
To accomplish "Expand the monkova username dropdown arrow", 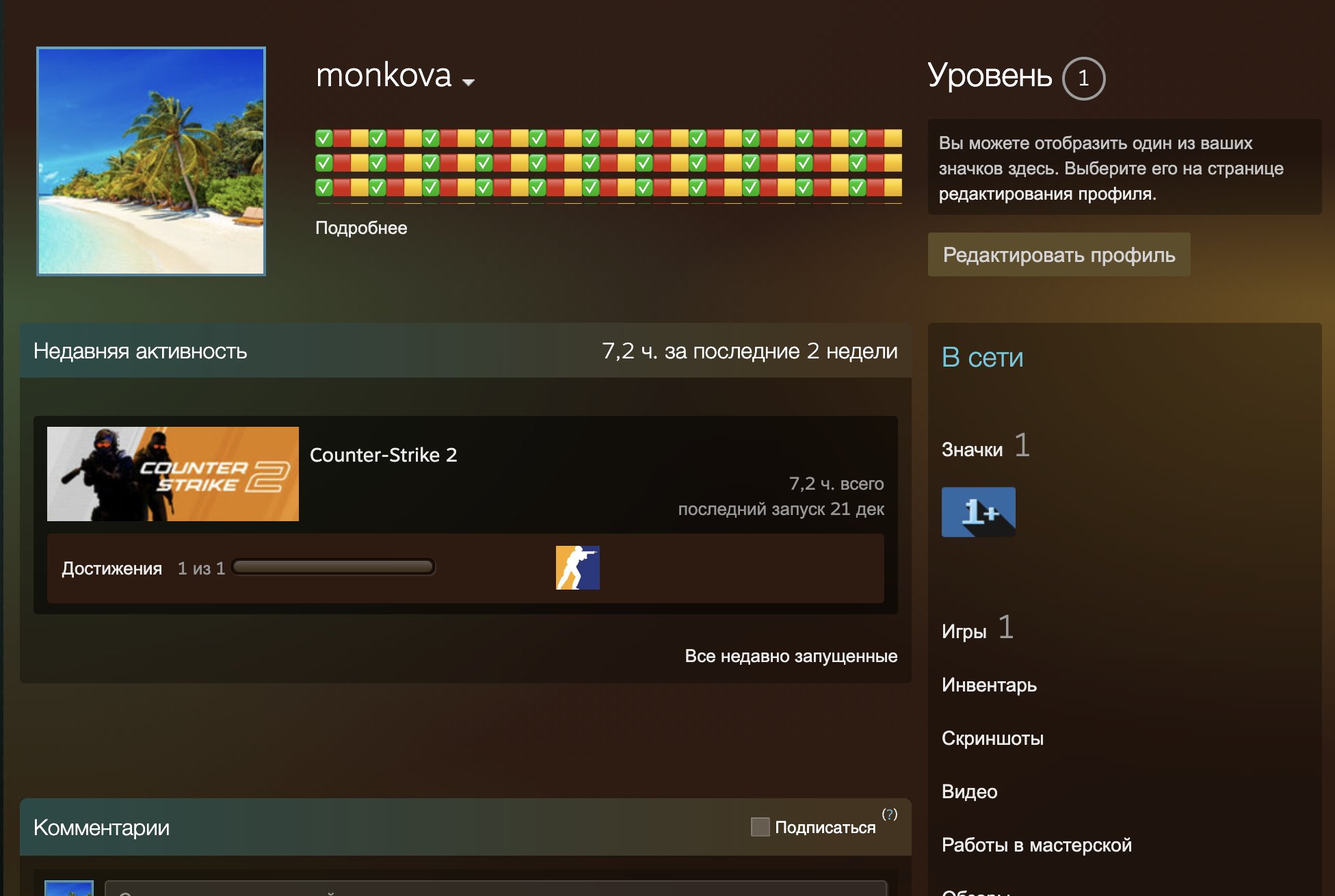I will pyautogui.click(x=468, y=82).
